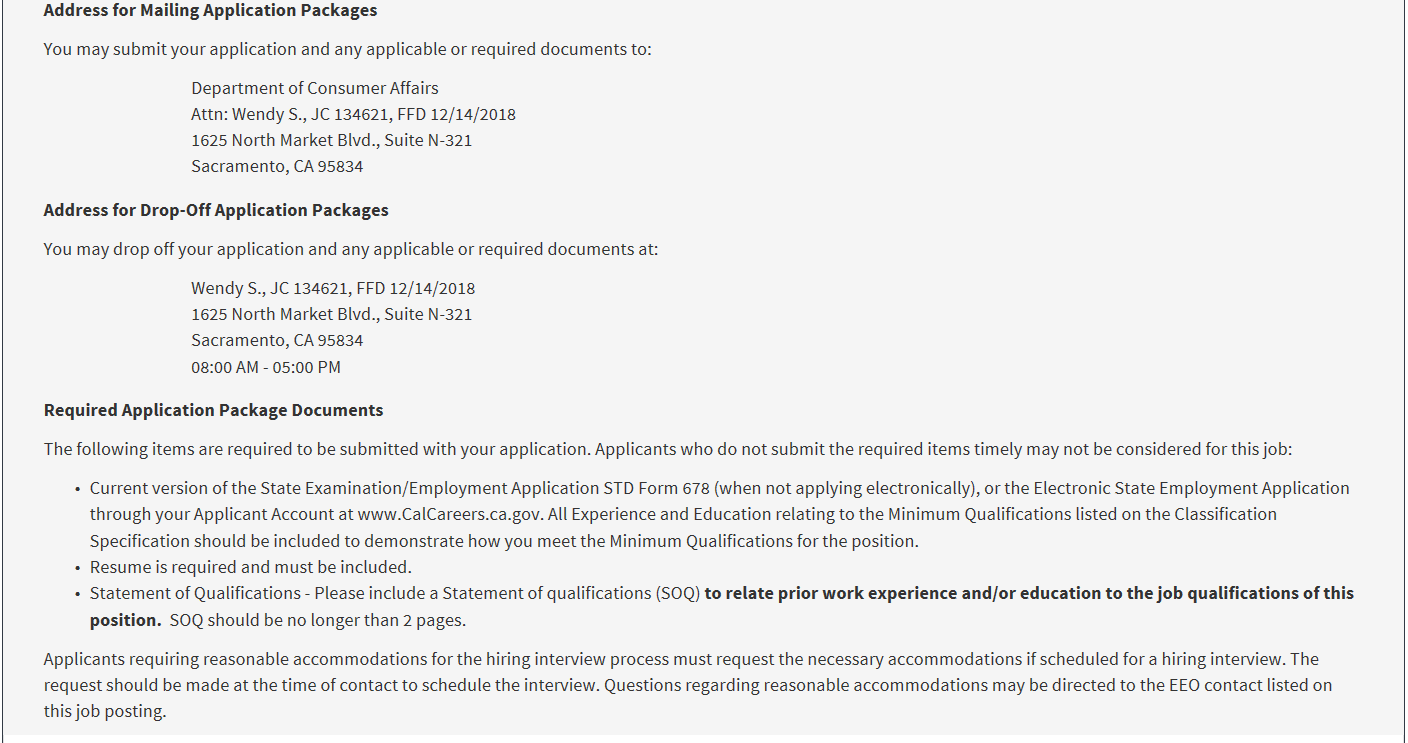Click the www.CalCareers.ca.gov web address text
This screenshot has width=1408, height=743.
[x=449, y=515]
